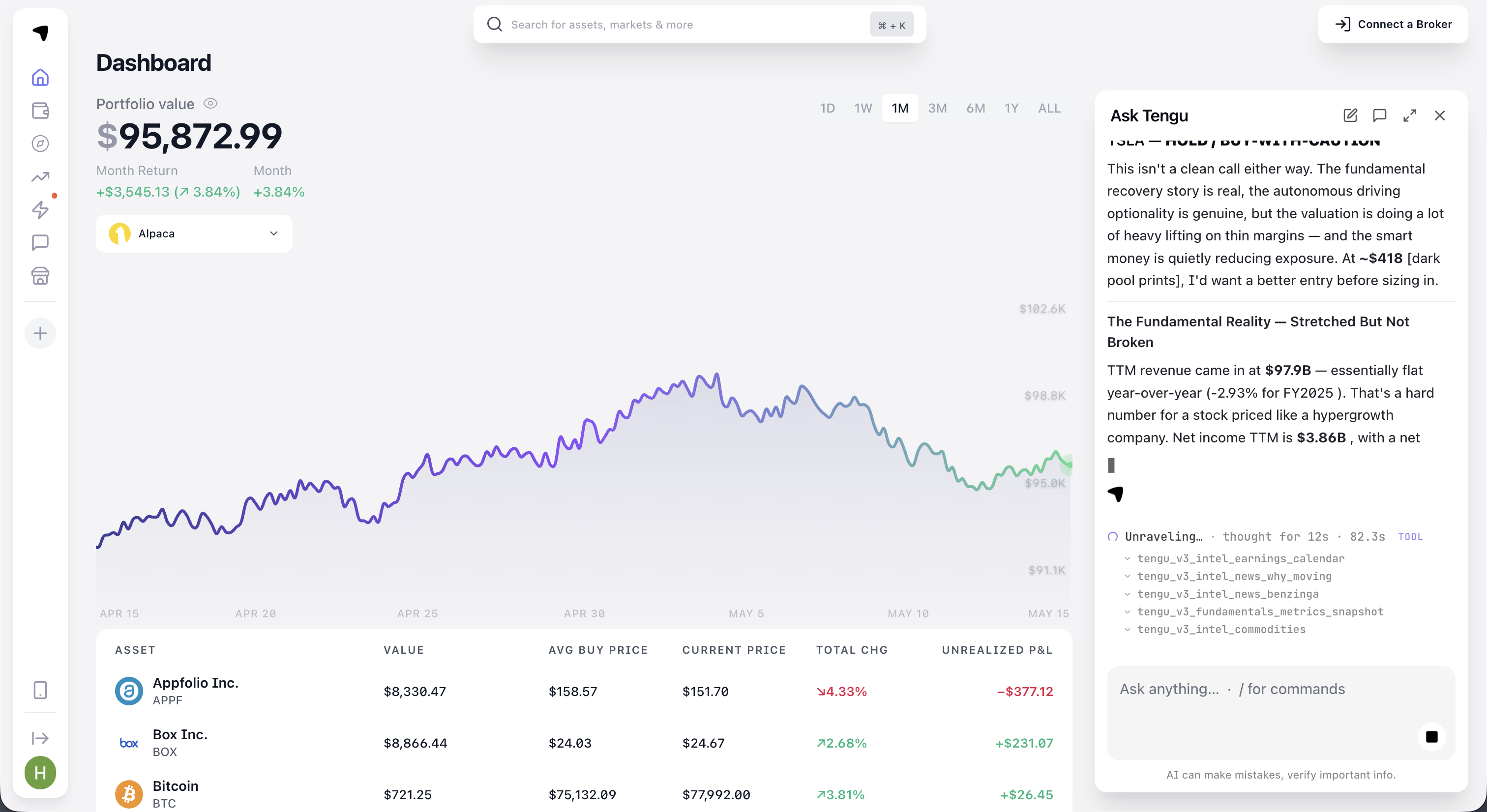The height and width of the screenshot is (812, 1487).
Task: Open the storefront marketplace icon in sidebar
Action: [40, 276]
